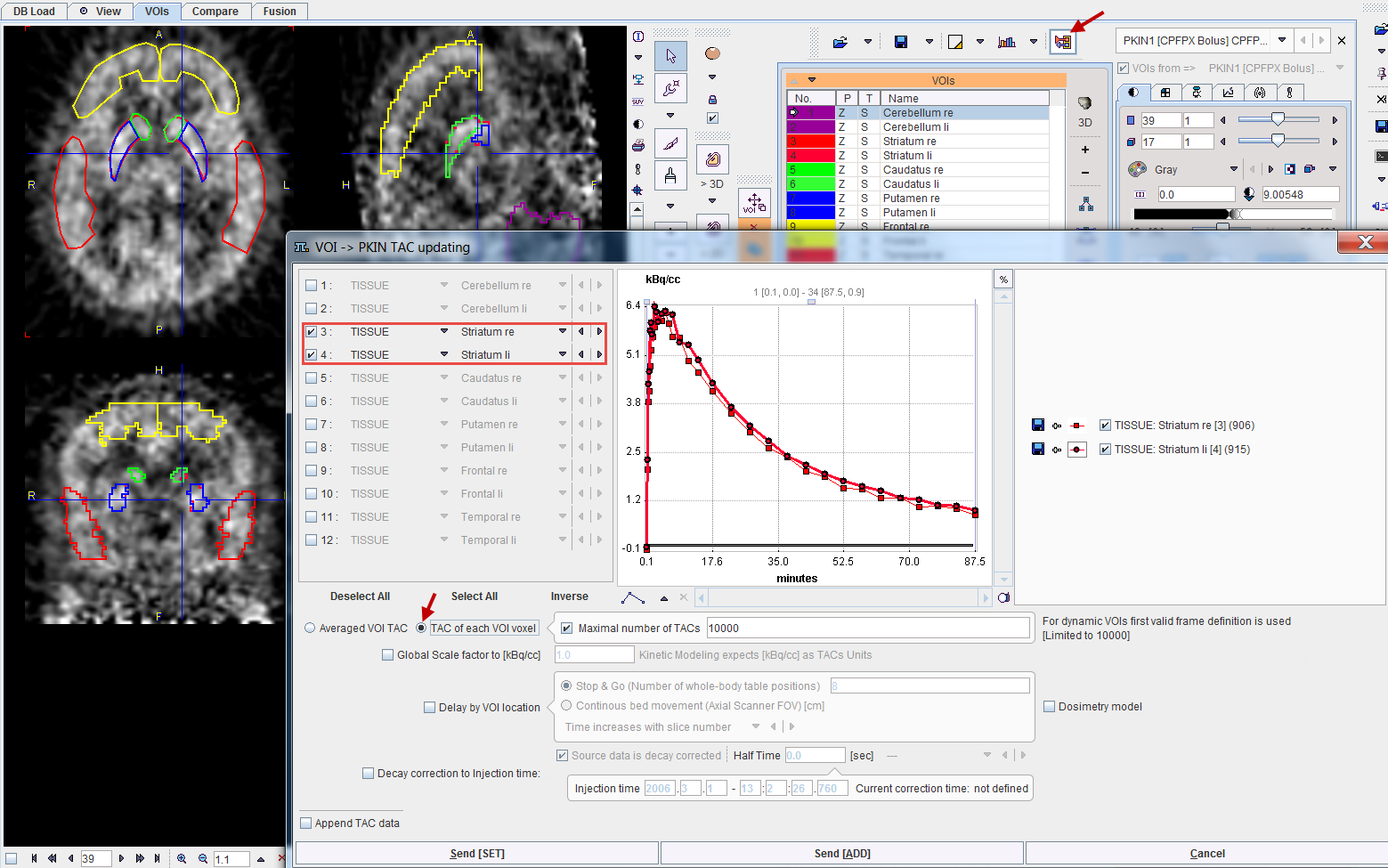Click the Send [ADD] button
This screenshot has width=1388, height=868.
(x=842, y=854)
